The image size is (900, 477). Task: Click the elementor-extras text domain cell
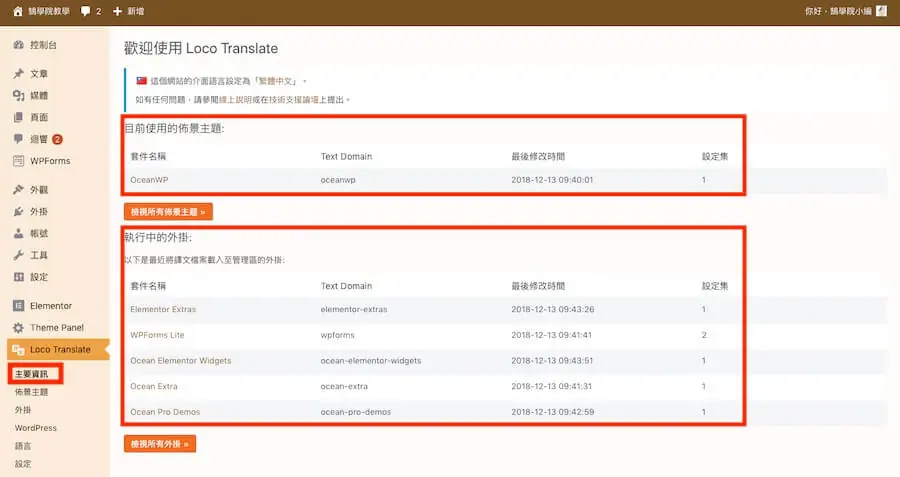click(x=354, y=309)
